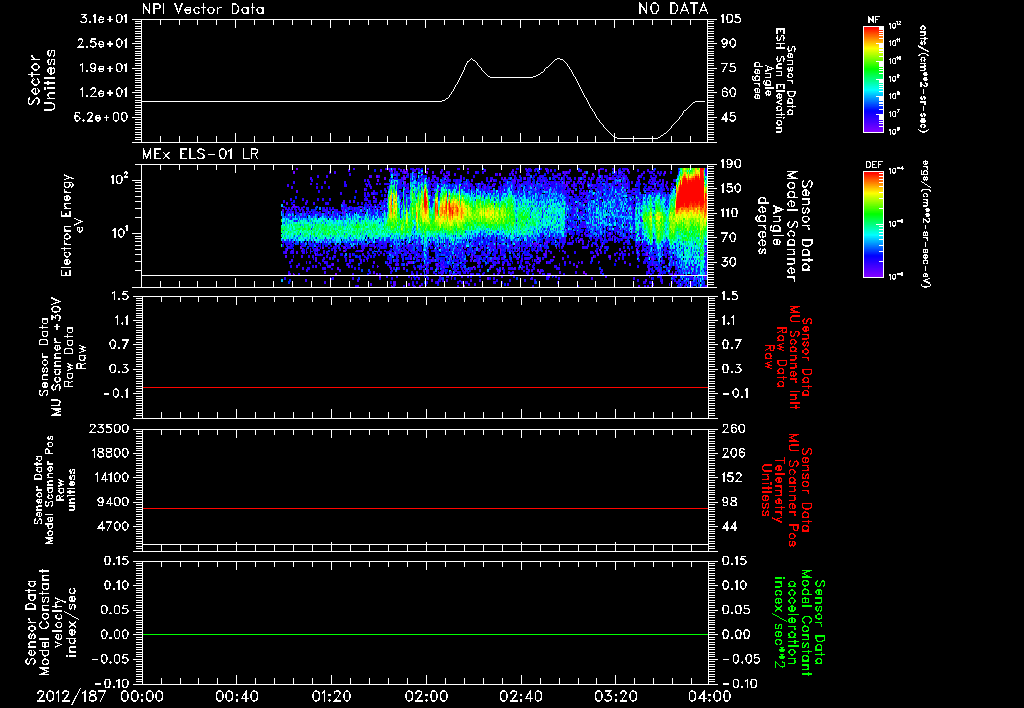The height and width of the screenshot is (708, 1024).
Task: Select the 'NPI Vector Data' panel title
Action: coord(203,9)
